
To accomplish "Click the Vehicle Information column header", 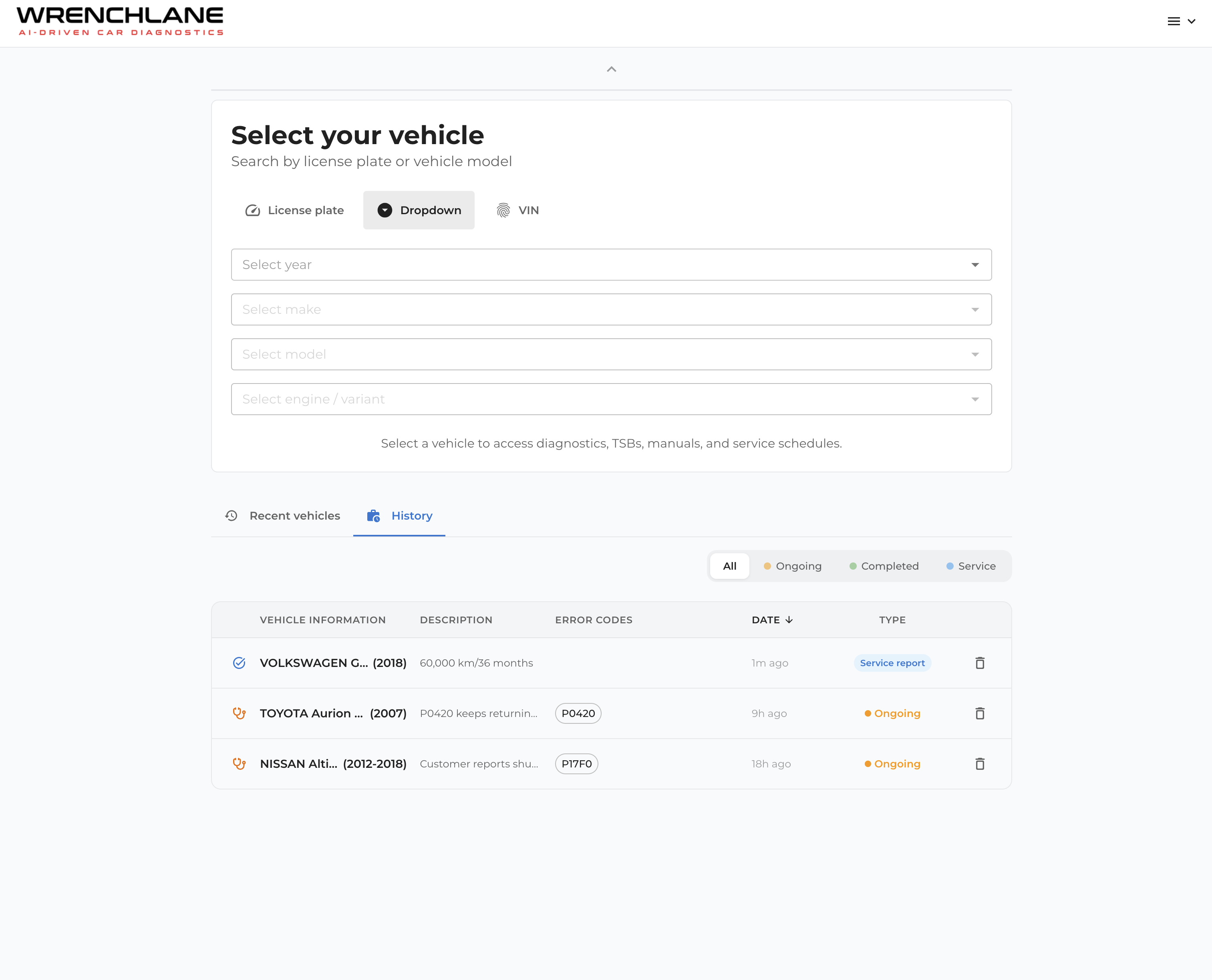I will pos(322,620).
